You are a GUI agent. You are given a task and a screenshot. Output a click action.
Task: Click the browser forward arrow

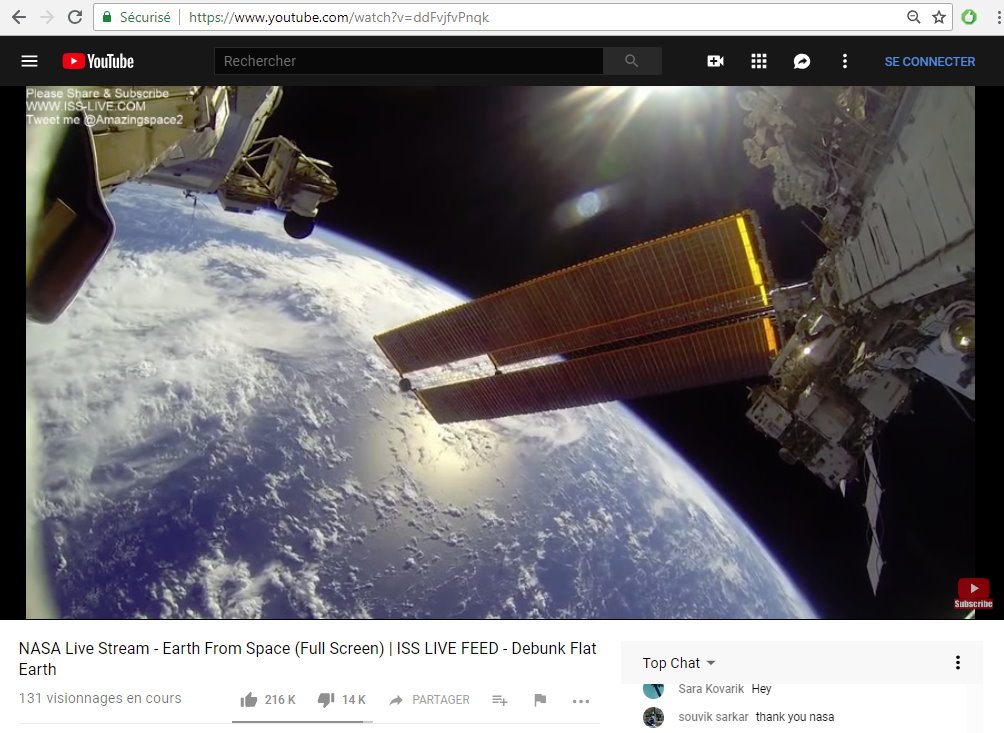coord(47,17)
